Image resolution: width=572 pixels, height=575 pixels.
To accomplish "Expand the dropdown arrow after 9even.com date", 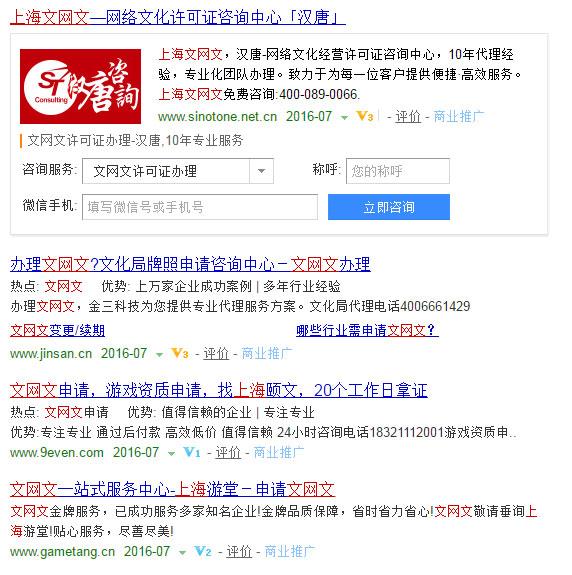I will (x=171, y=454).
